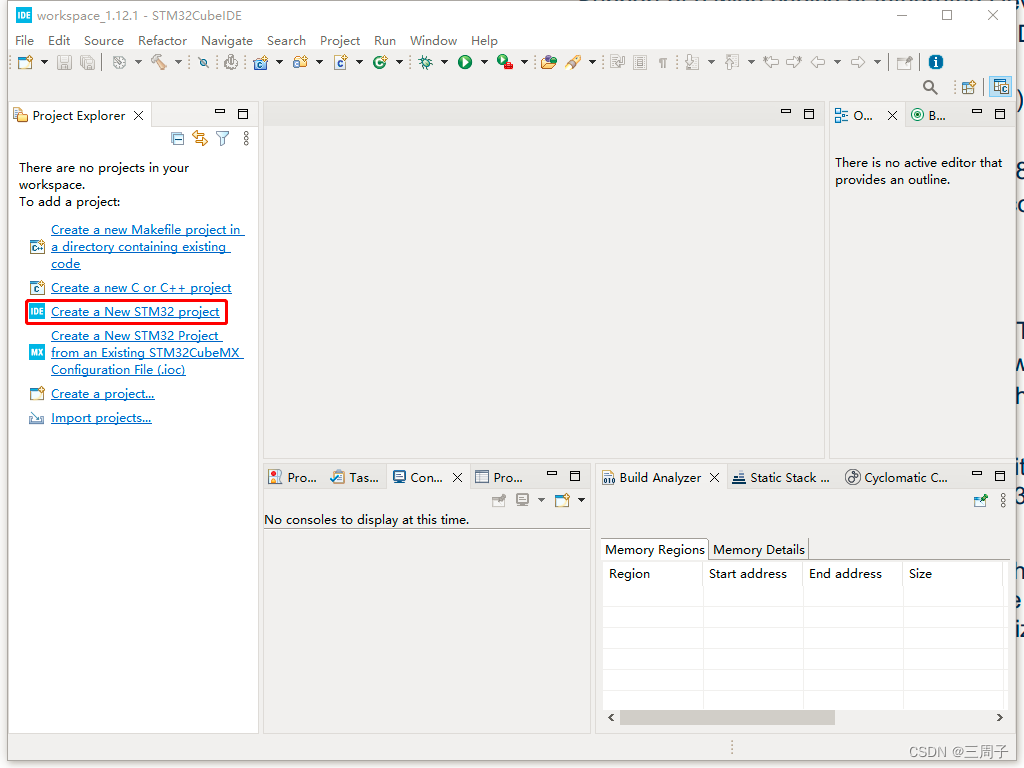This screenshot has width=1024, height=768.
Task: Click the Build Analyzer horizontal scrollbar thumb
Action: coord(727,718)
